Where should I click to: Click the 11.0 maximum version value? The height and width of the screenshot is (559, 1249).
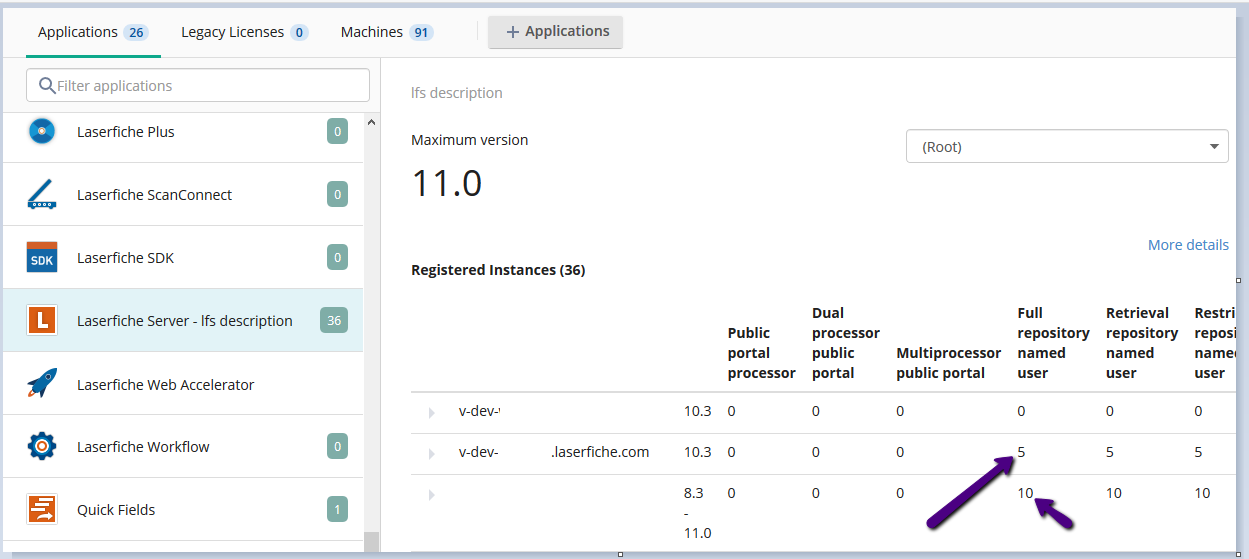point(447,183)
